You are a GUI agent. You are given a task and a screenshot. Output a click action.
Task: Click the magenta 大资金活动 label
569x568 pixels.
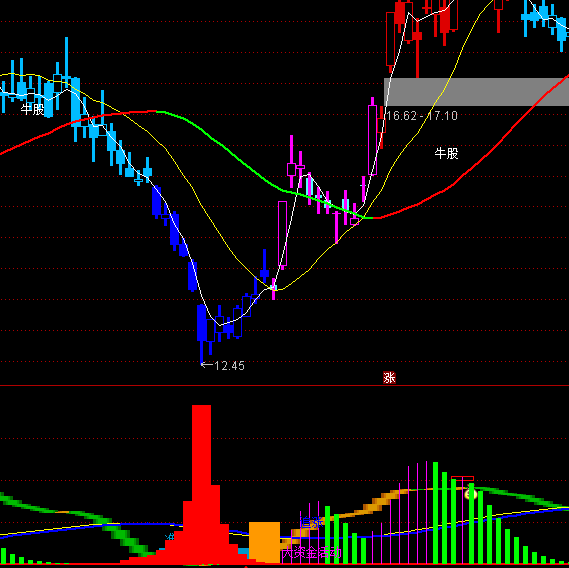tap(312, 553)
